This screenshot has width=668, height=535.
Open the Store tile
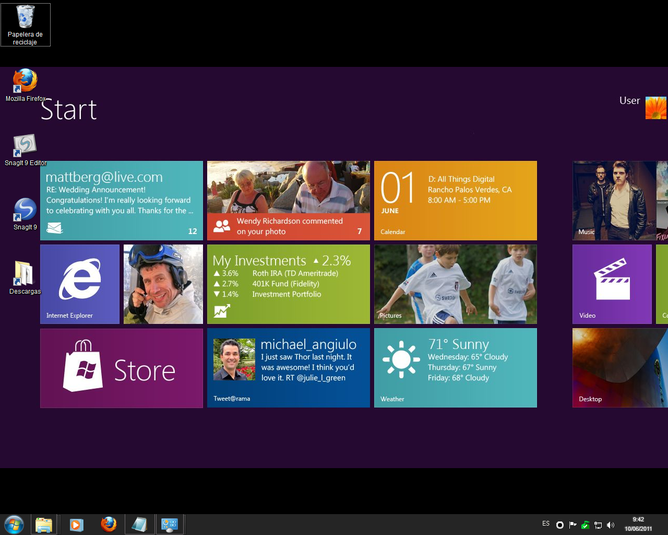tap(121, 368)
